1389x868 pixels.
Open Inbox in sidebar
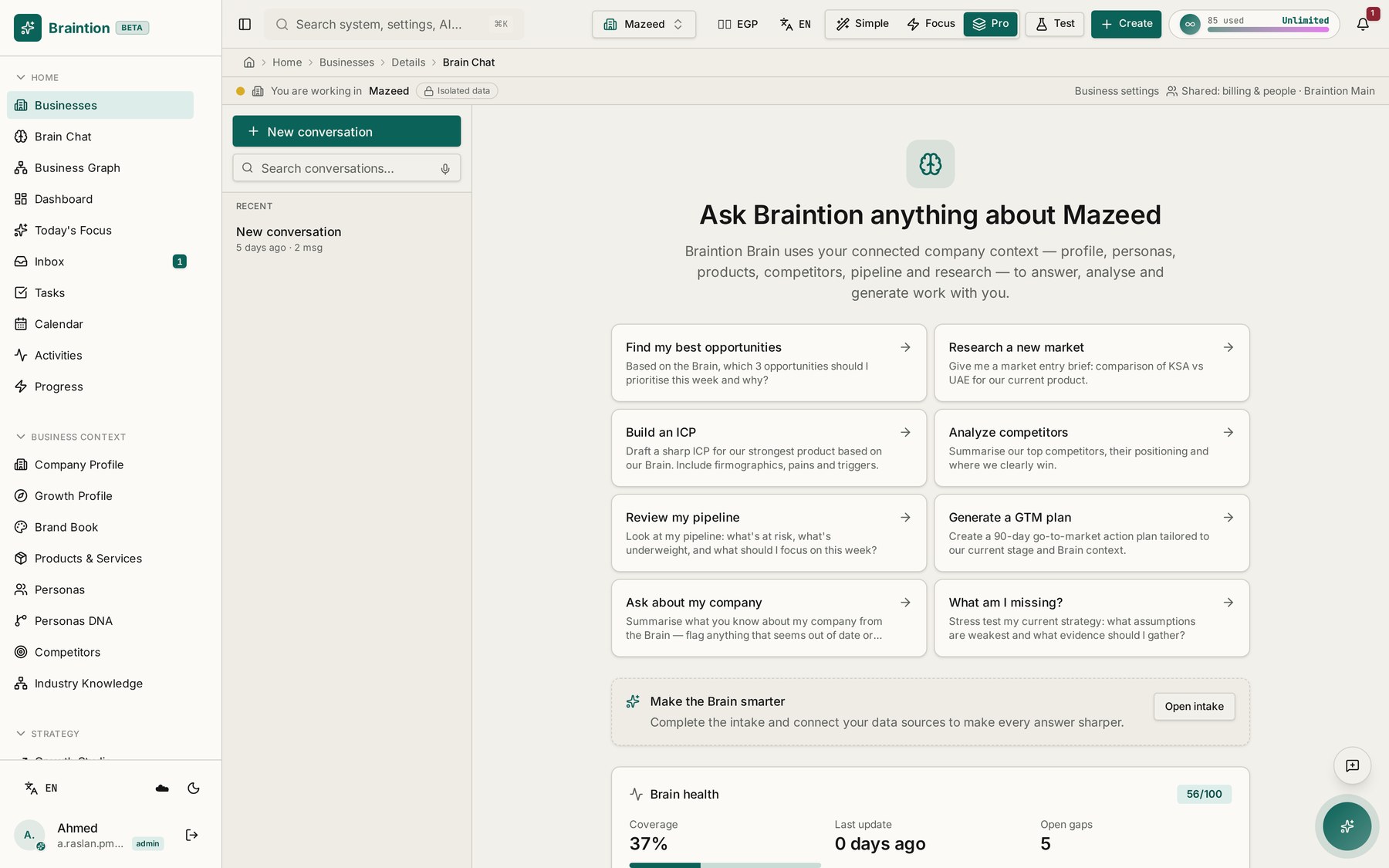pos(100,262)
